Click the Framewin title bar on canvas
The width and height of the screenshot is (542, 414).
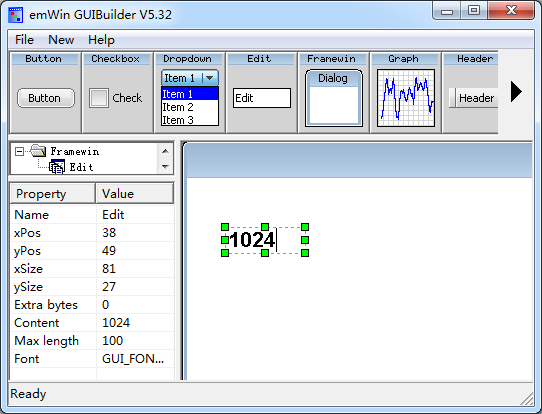pyautogui.click(x=359, y=160)
